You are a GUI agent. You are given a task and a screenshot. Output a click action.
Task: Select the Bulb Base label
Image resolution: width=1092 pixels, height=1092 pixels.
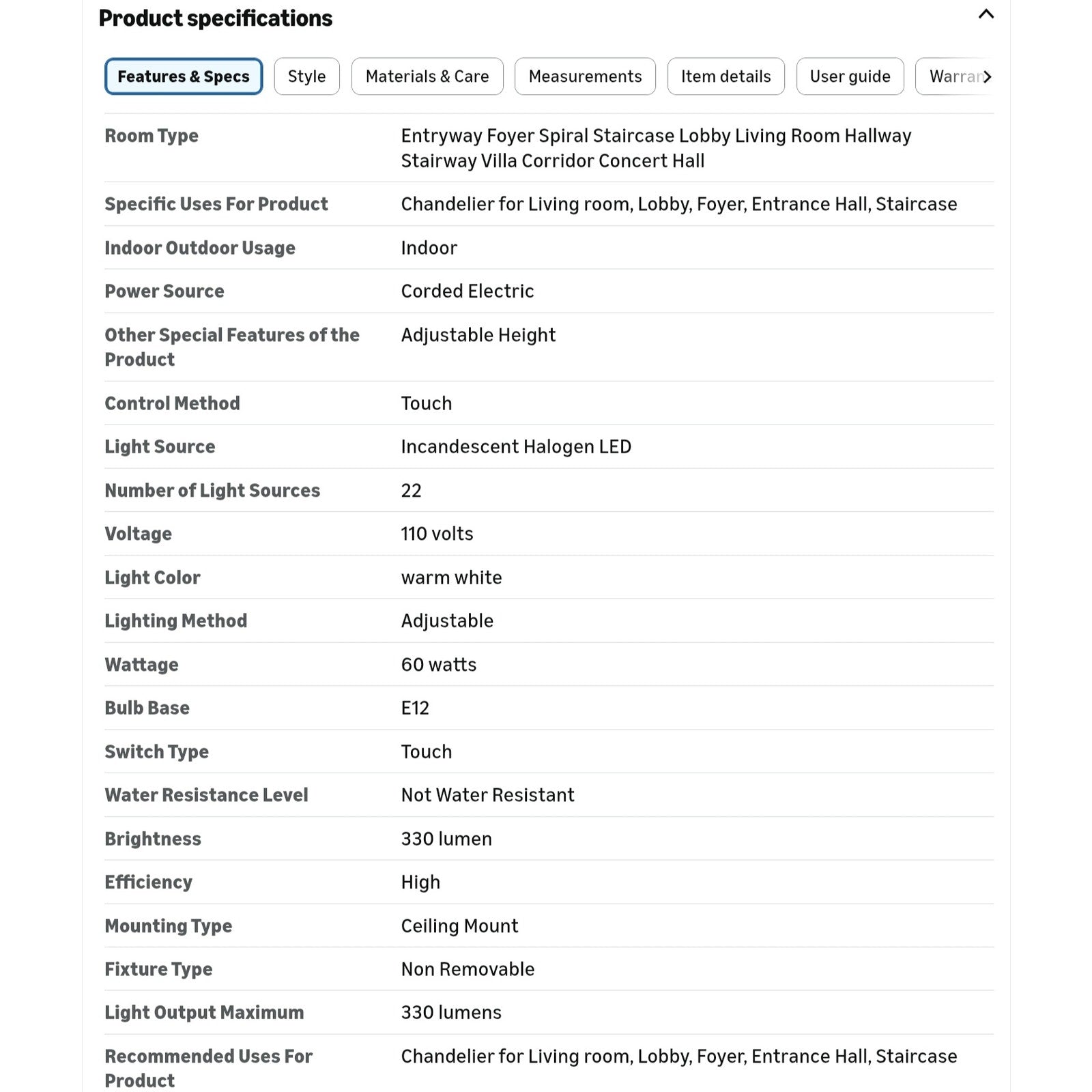(147, 708)
